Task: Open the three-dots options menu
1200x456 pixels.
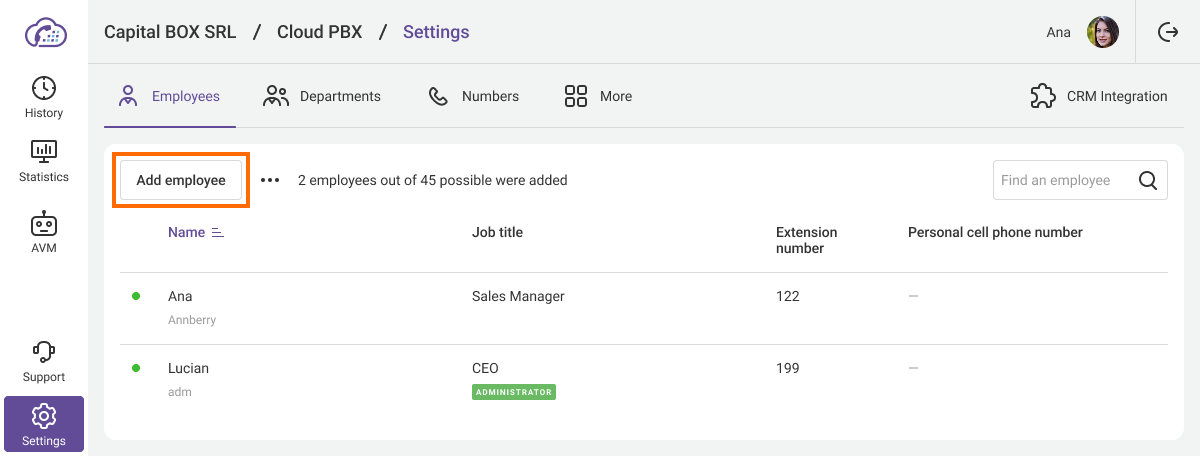Action: tap(270, 181)
